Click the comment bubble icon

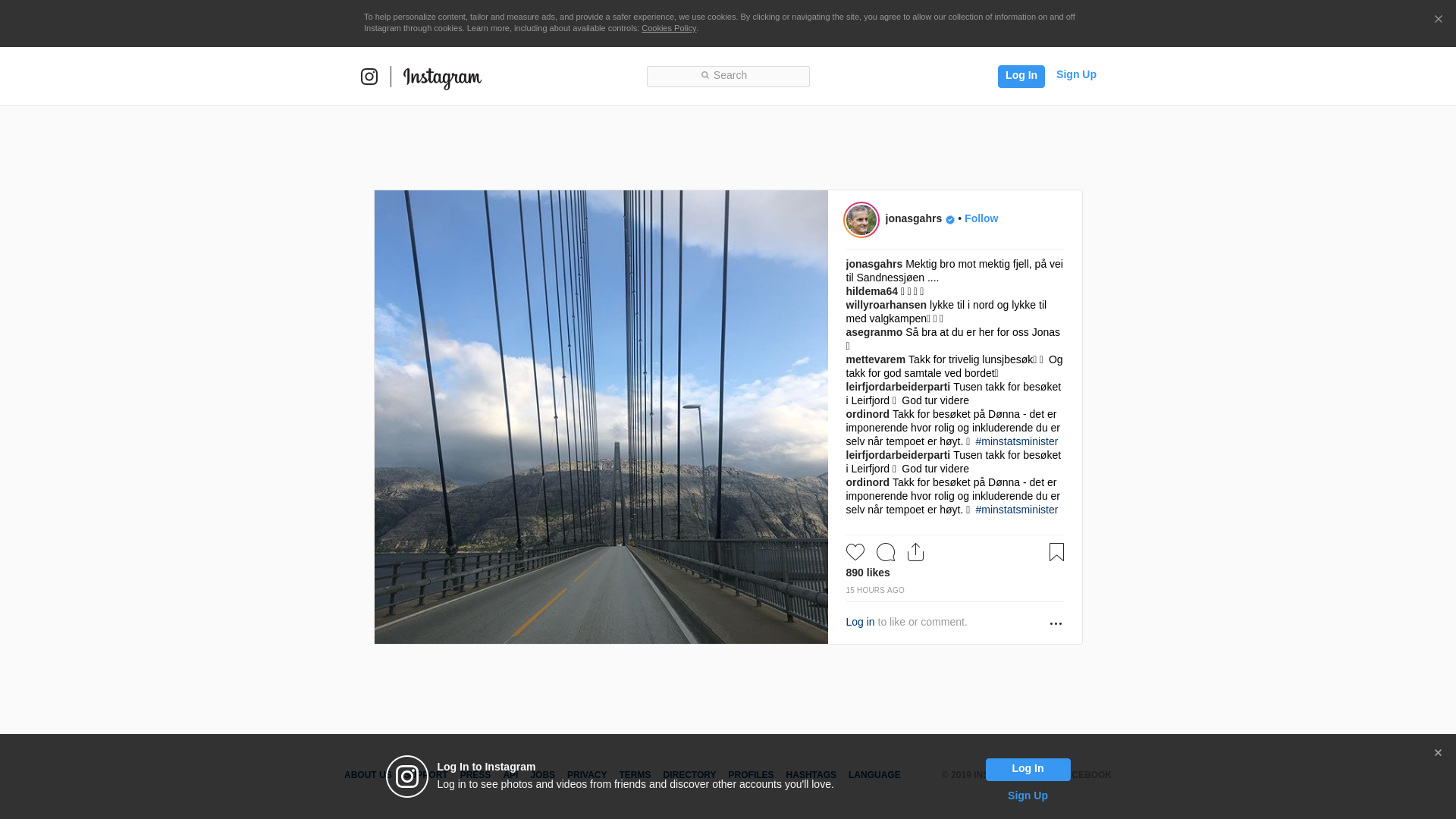[886, 552]
